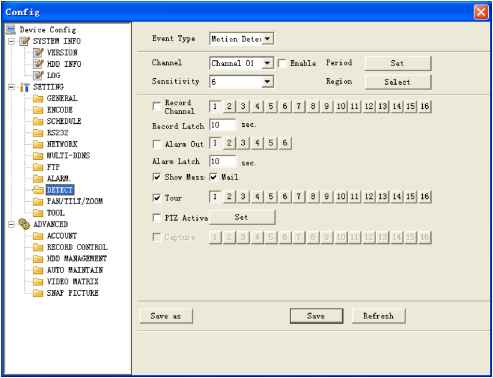Click the Region Select button
Viewport: 493px width, 378px height.
[x=398, y=82]
